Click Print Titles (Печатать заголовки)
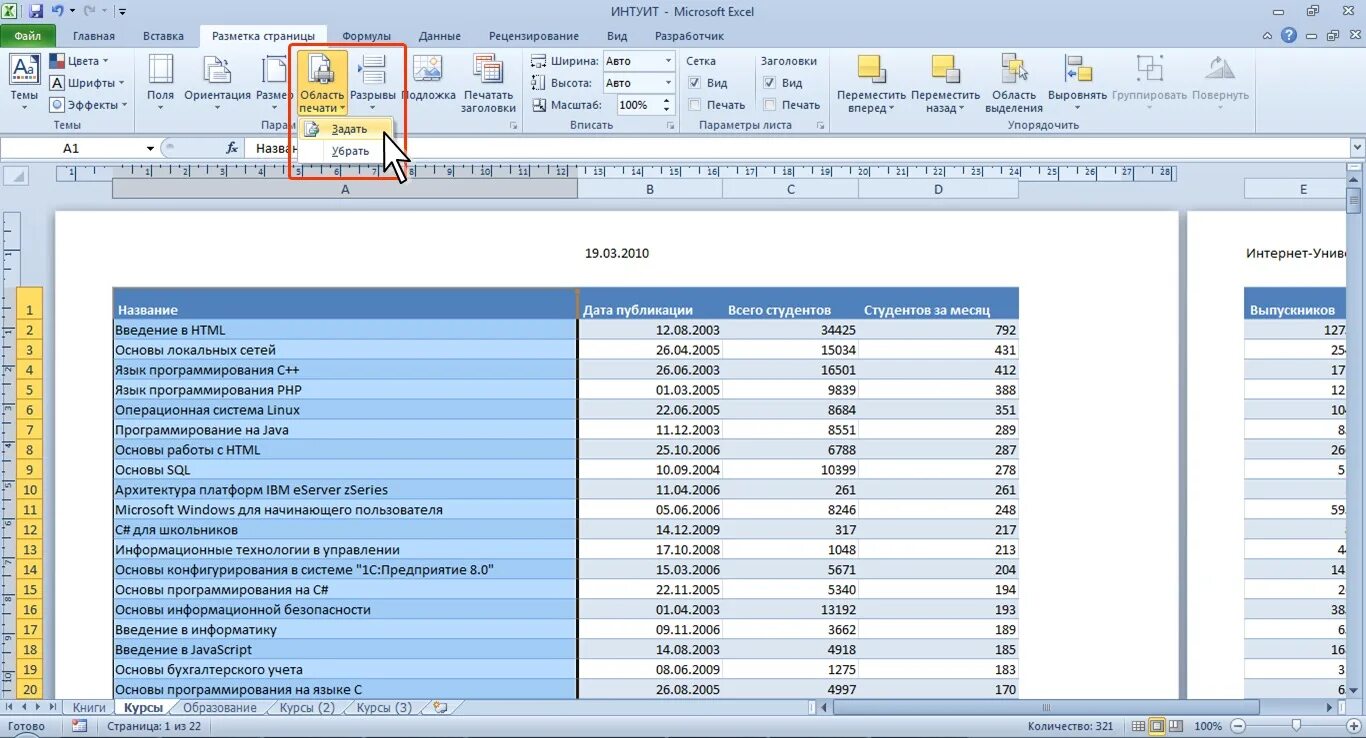This screenshot has height=738, width=1366. point(488,82)
